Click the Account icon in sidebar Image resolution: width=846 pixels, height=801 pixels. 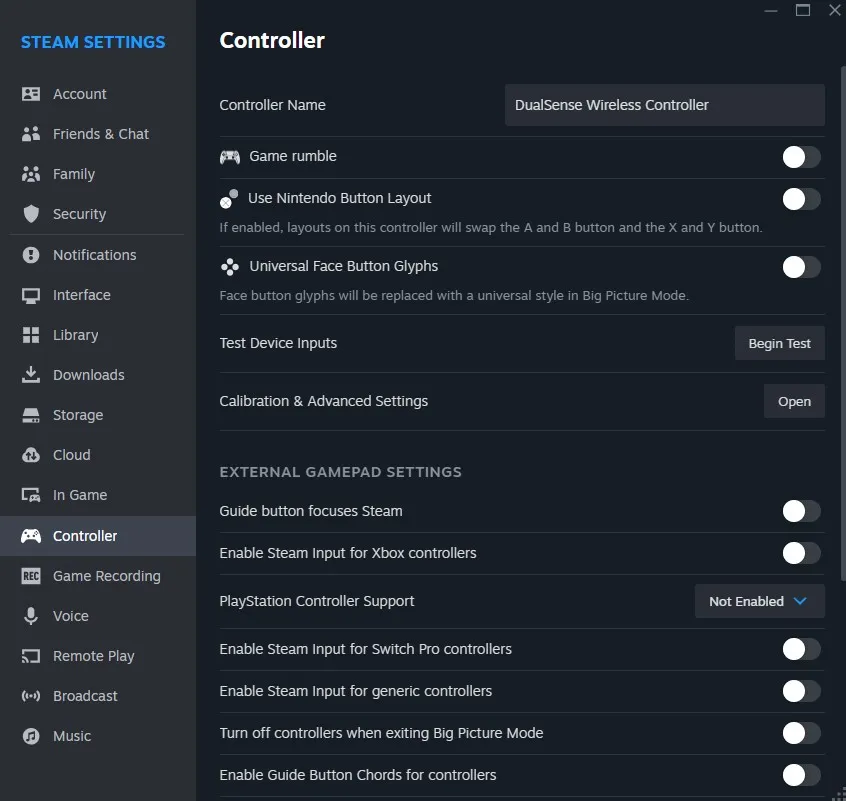[31, 94]
